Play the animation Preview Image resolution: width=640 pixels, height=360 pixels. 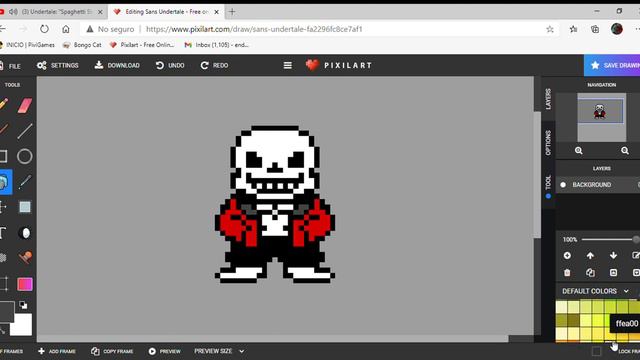[x=164, y=351]
